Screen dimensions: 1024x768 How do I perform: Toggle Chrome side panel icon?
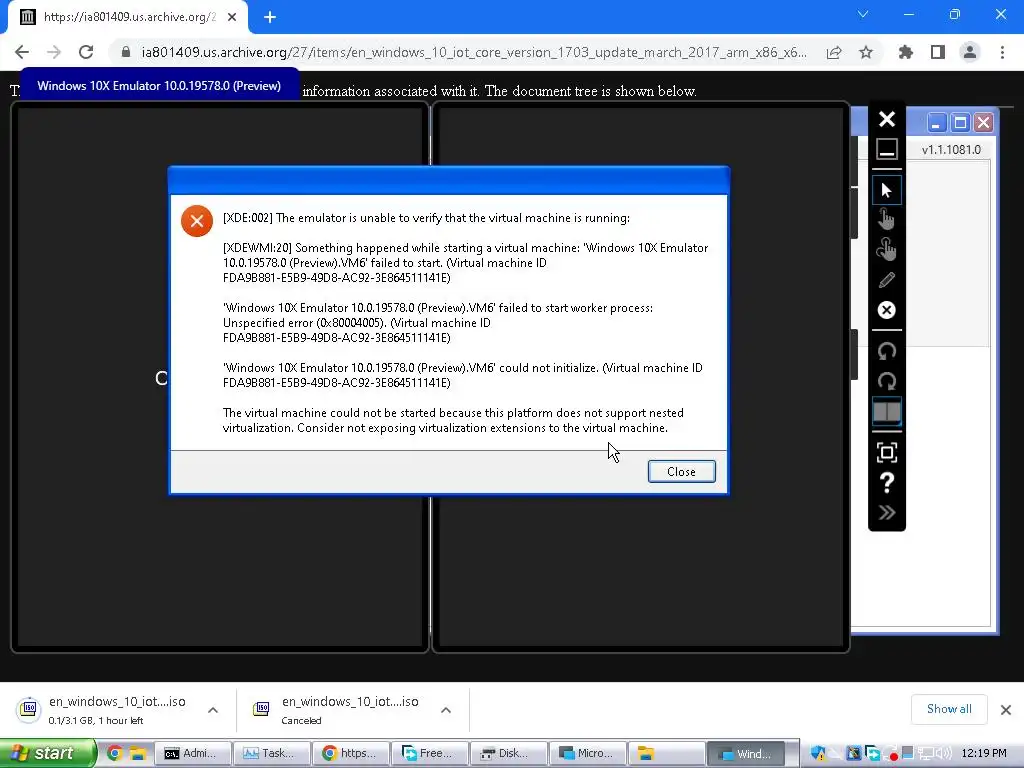(x=938, y=52)
